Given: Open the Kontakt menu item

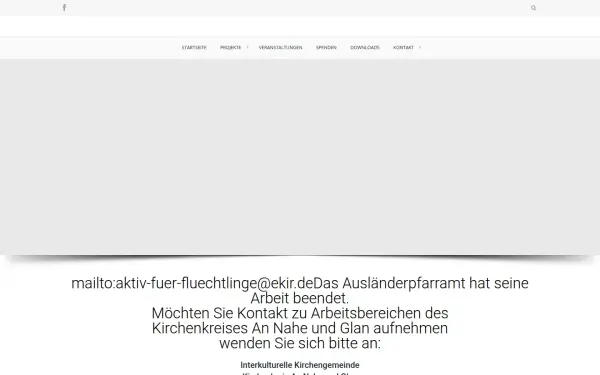Looking at the screenshot, I should pyautogui.click(x=403, y=47).
